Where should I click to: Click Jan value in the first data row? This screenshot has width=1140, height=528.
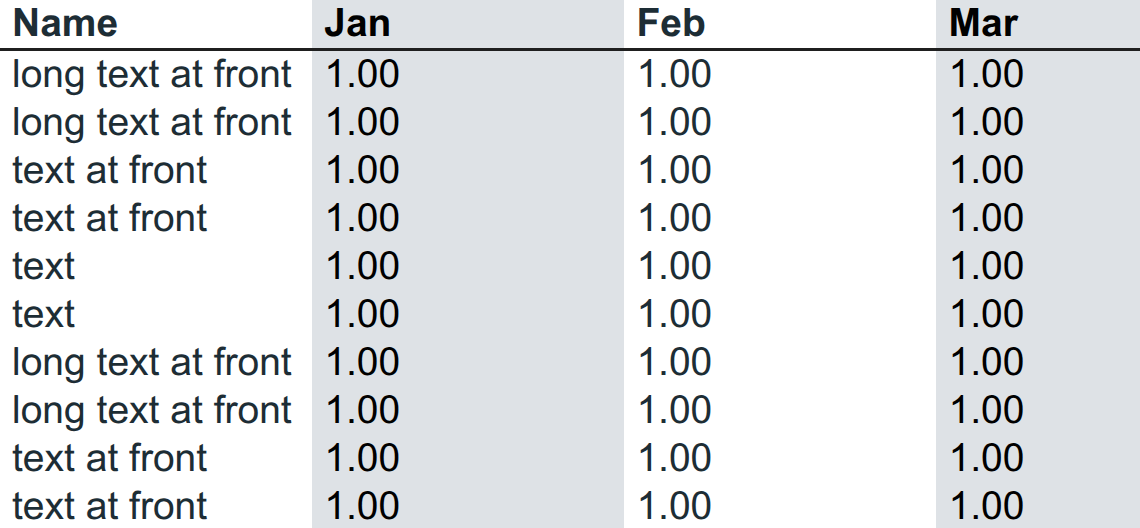click(363, 74)
